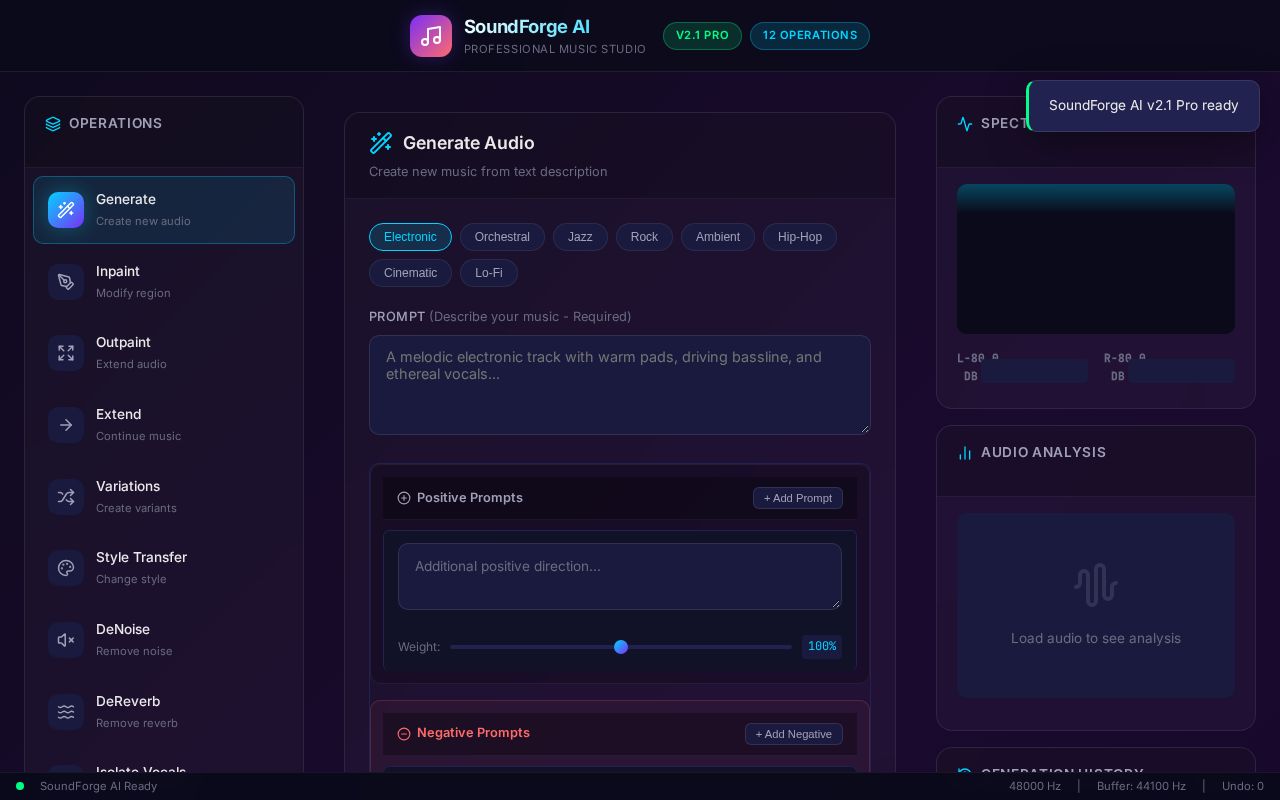Click the waveform icon in analysis placeholder
This screenshot has height=800, width=1280.
(x=1096, y=585)
